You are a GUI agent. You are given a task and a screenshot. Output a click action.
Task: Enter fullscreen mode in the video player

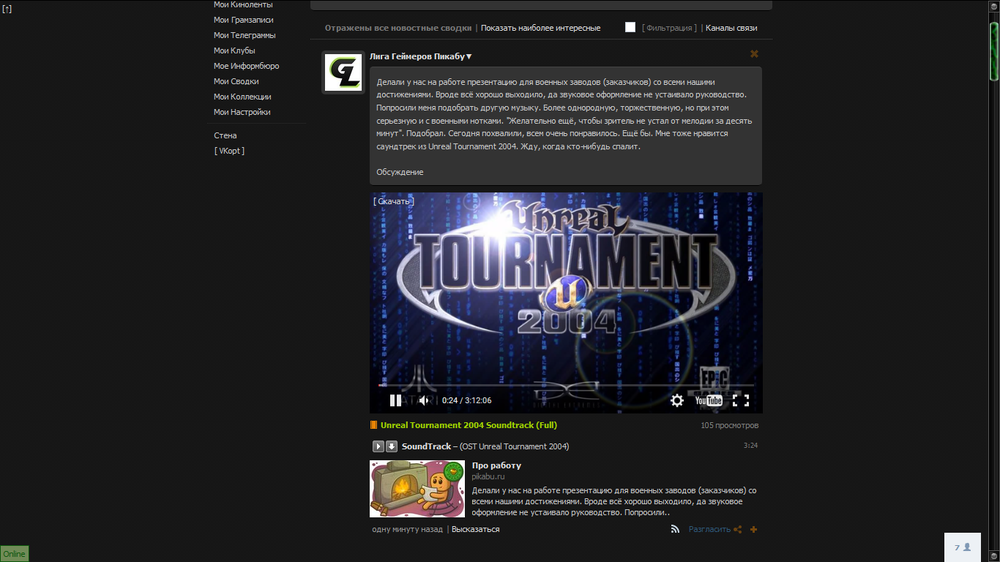(741, 400)
